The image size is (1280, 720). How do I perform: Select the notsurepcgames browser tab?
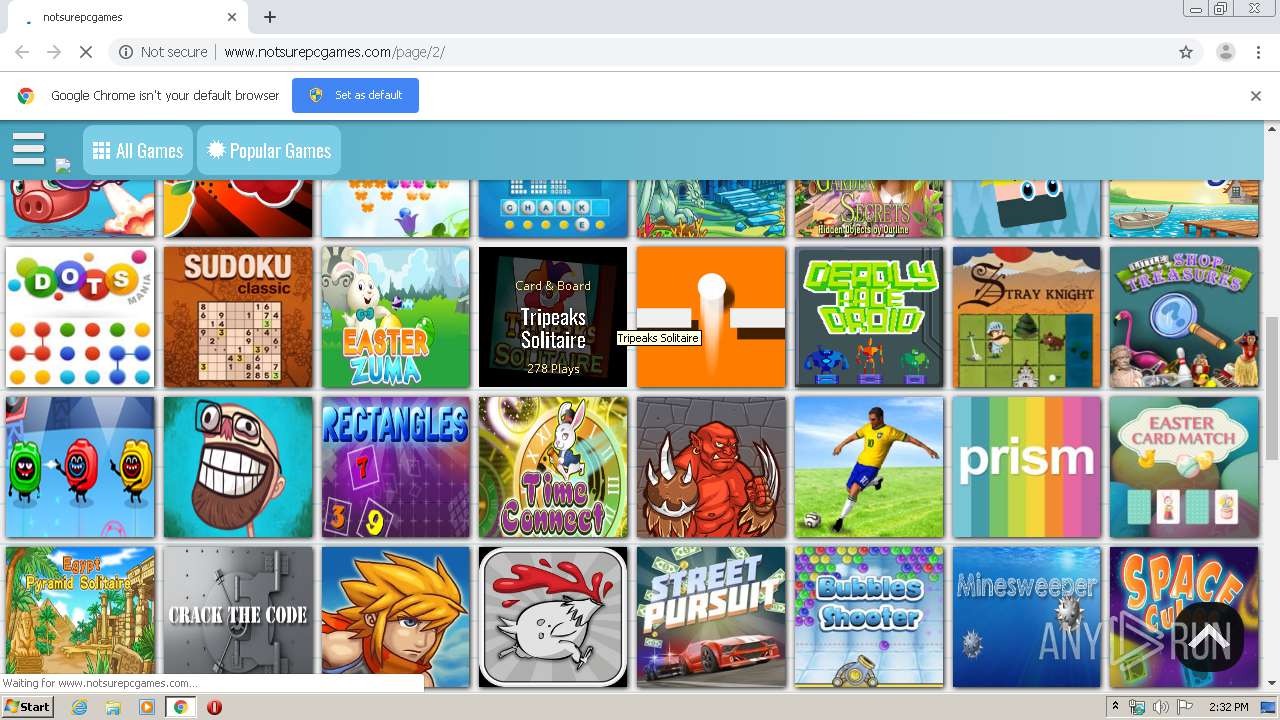click(127, 17)
